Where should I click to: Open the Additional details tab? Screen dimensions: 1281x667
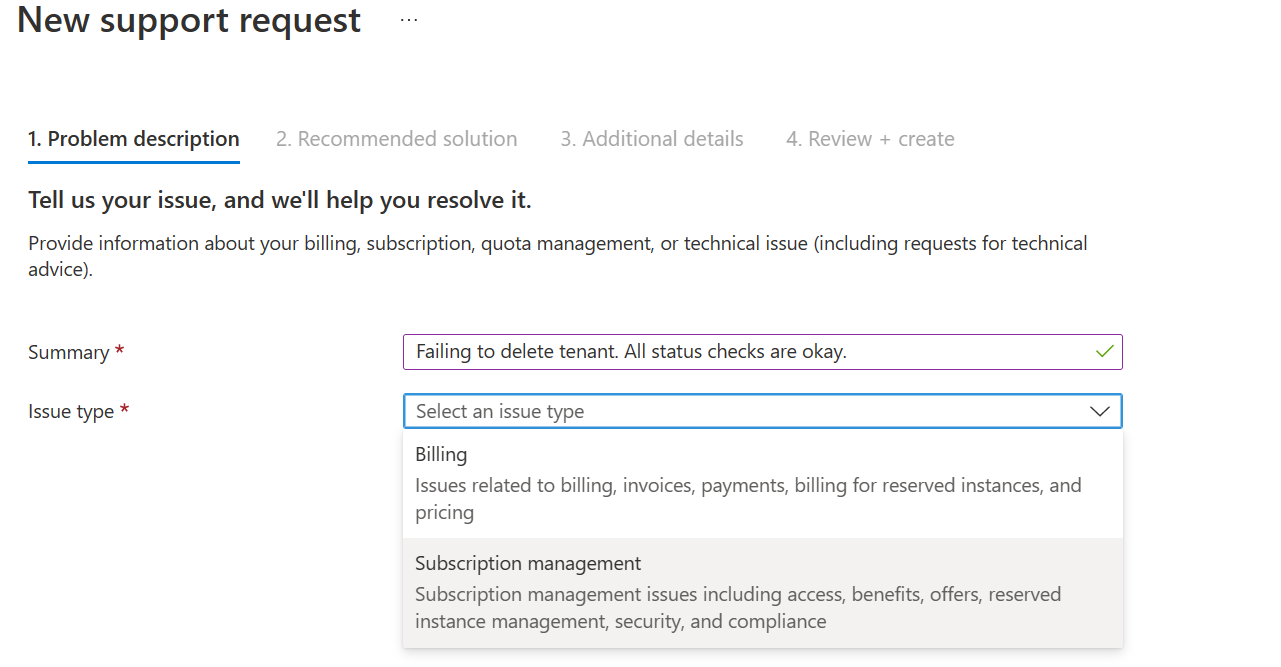651,138
